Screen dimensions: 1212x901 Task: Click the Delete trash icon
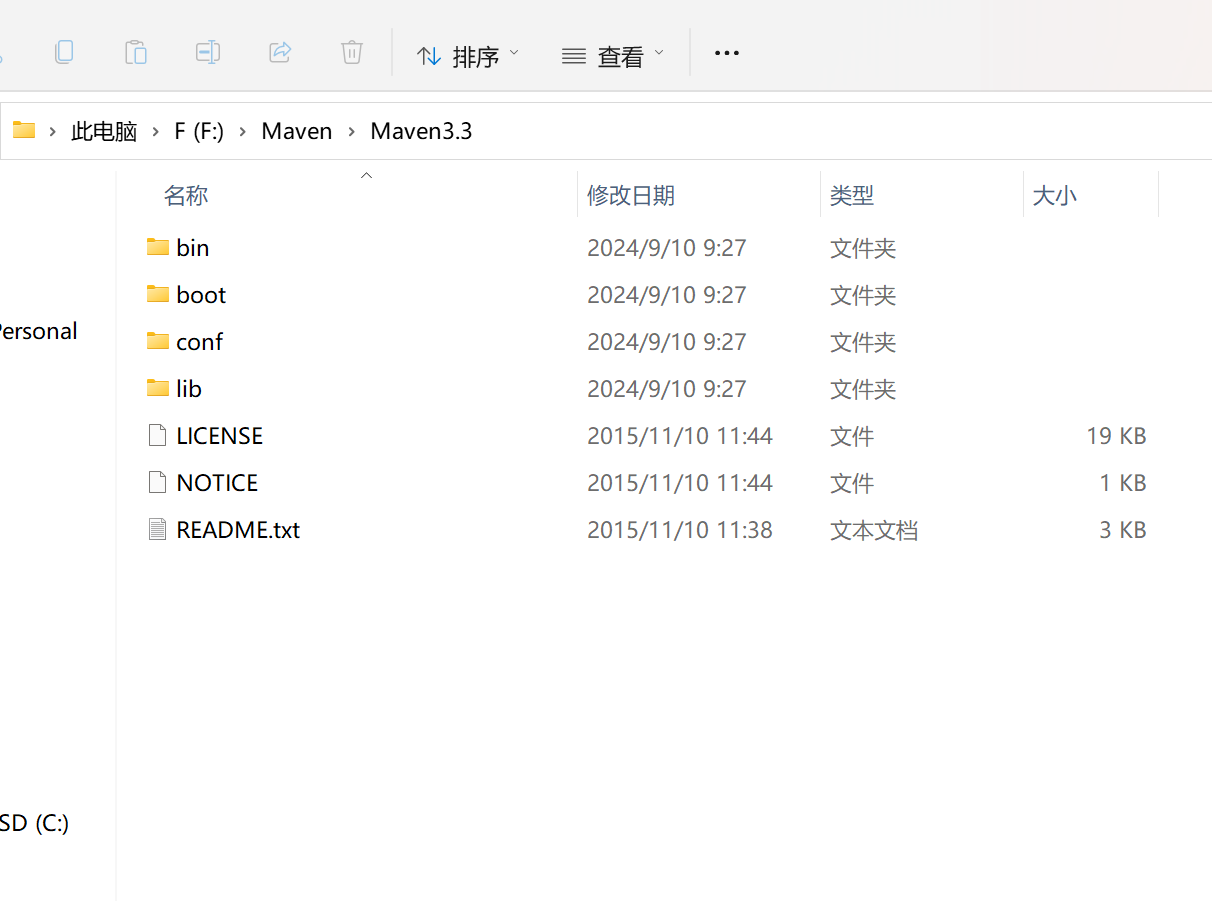(x=352, y=52)
